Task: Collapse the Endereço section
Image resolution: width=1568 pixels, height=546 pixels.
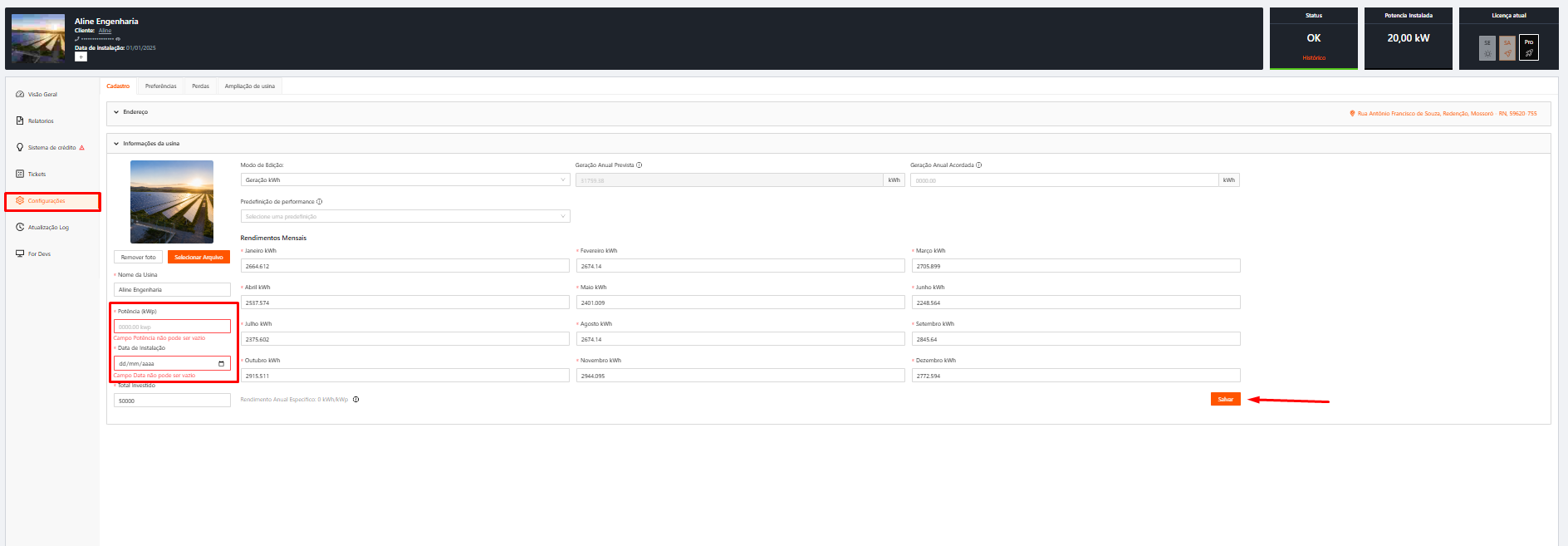Action: [x=116, y=112]
